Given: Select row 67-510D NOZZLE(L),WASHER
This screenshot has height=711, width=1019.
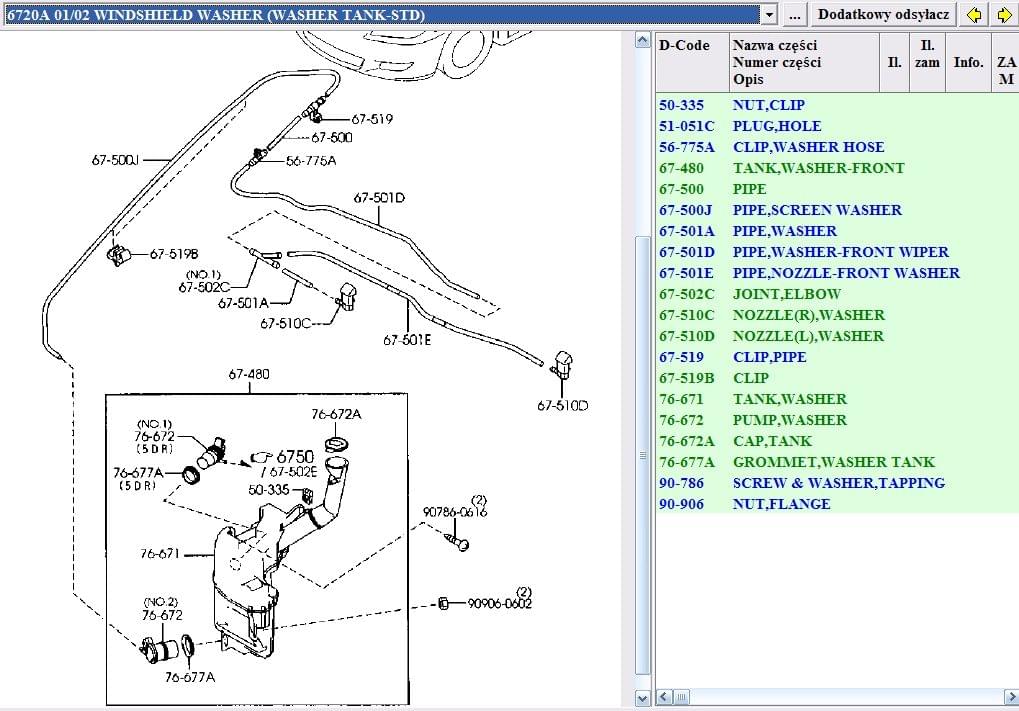Looking at the screenshot, I should (x=837, y=336).
